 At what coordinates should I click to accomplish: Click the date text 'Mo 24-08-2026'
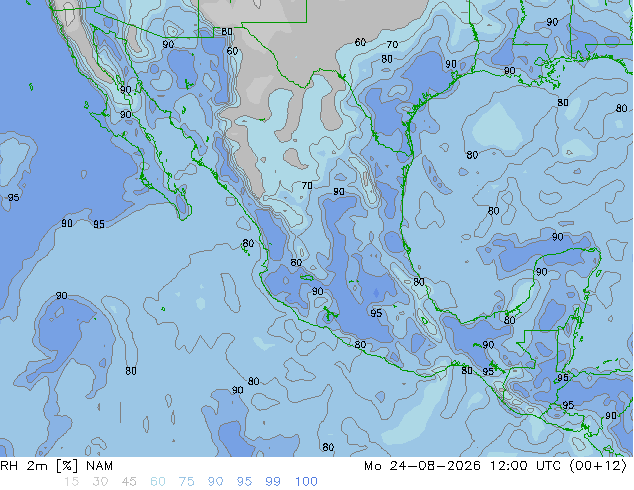[x=423, y=466]
